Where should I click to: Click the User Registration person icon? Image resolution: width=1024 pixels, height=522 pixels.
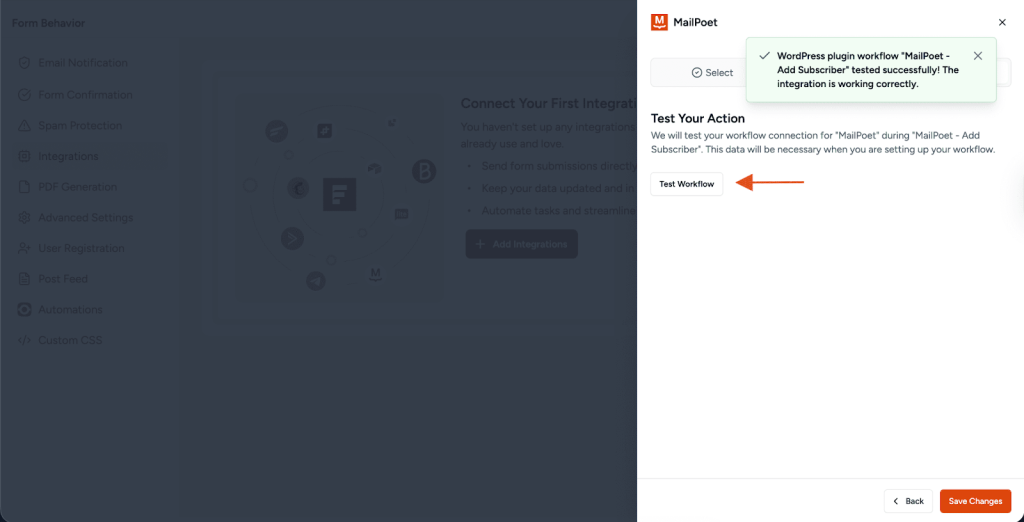pos(25,249)
